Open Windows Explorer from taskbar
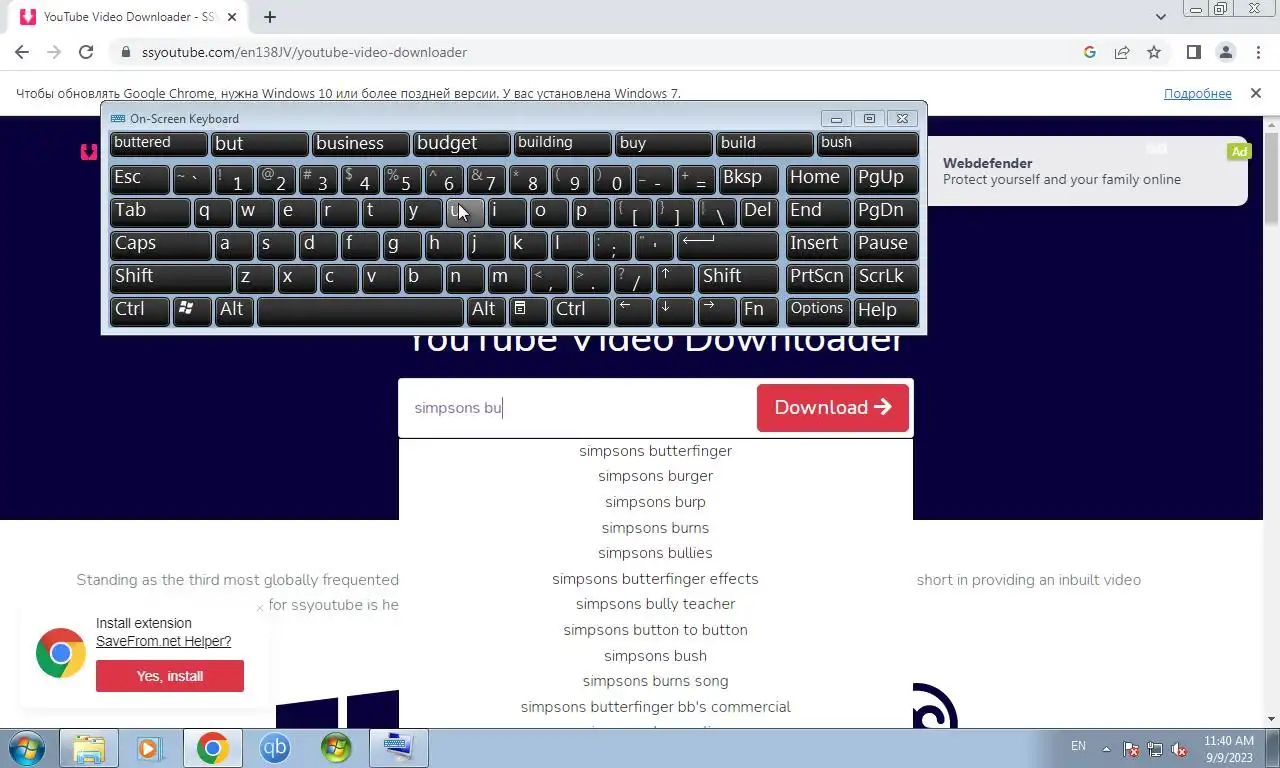This screenshot has width=1280, height=768. 89,748
